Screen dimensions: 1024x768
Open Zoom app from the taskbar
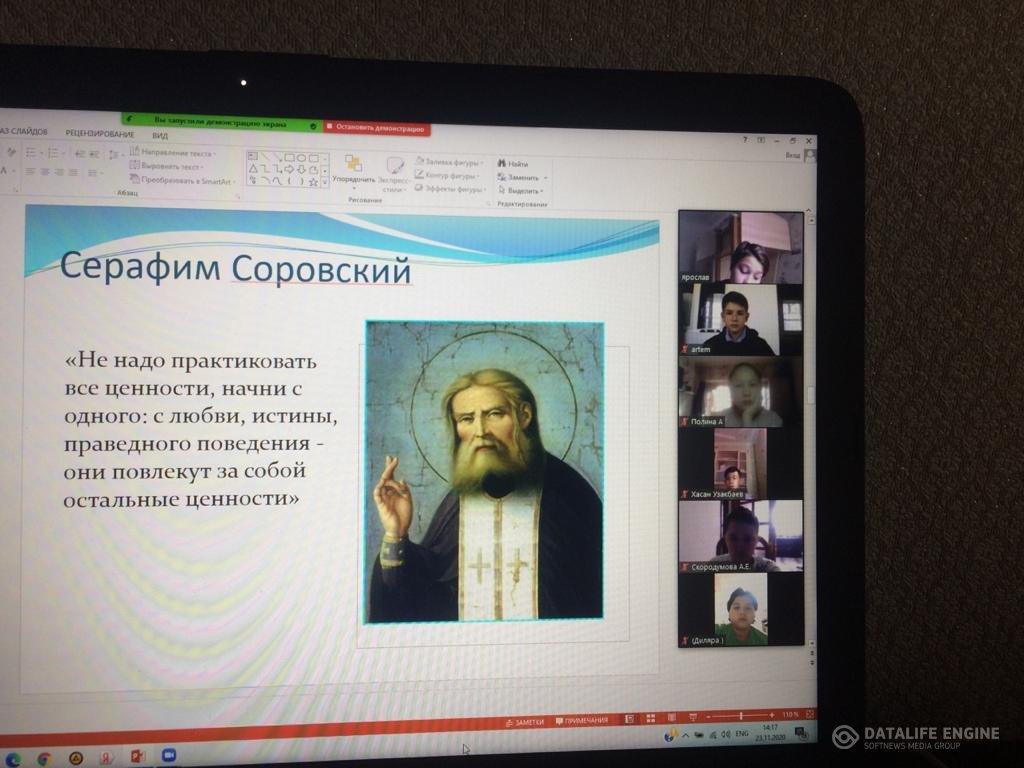[x=168, y=755]
